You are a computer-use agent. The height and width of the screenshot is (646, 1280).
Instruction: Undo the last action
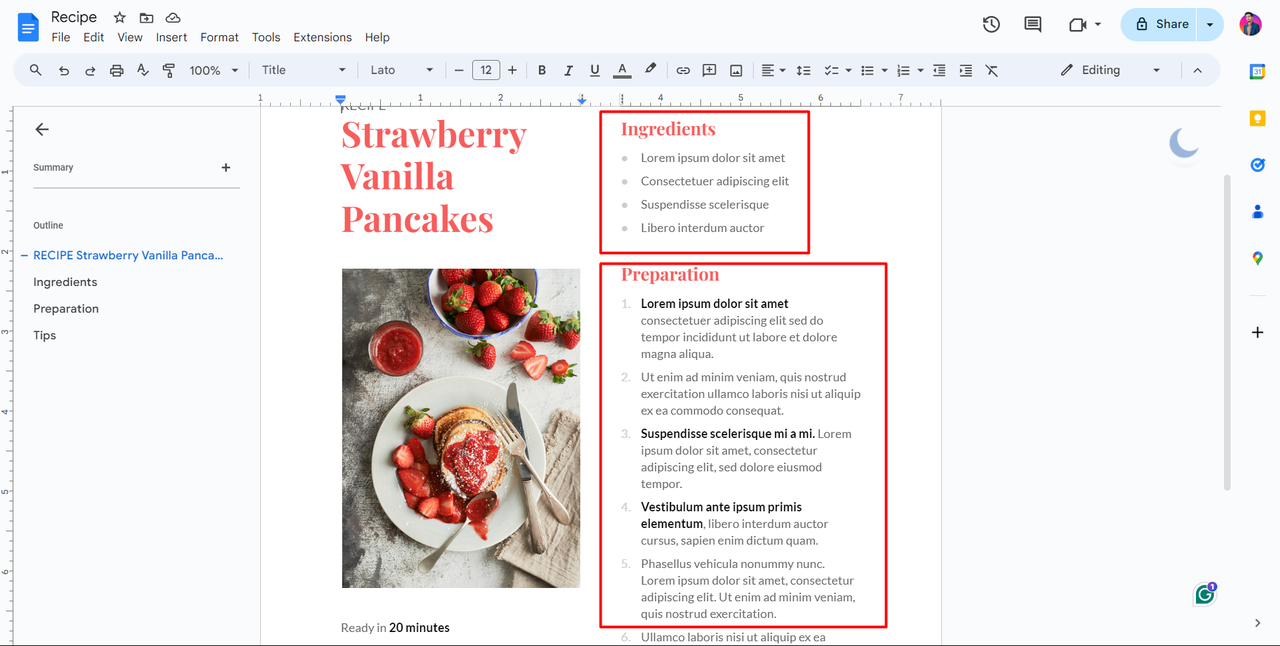(x=64, y=70)
